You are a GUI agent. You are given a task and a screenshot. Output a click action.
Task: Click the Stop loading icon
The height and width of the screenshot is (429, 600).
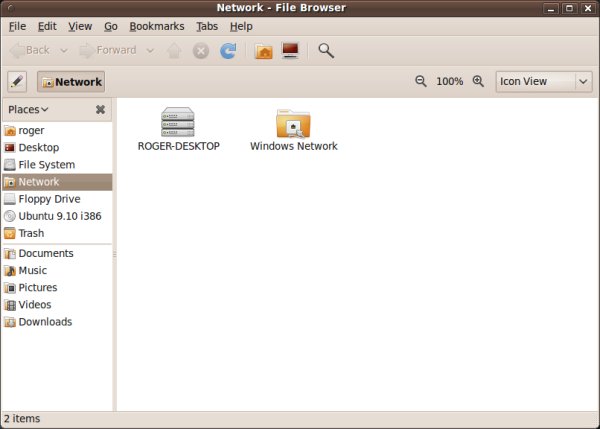click(x=201, y=51)
